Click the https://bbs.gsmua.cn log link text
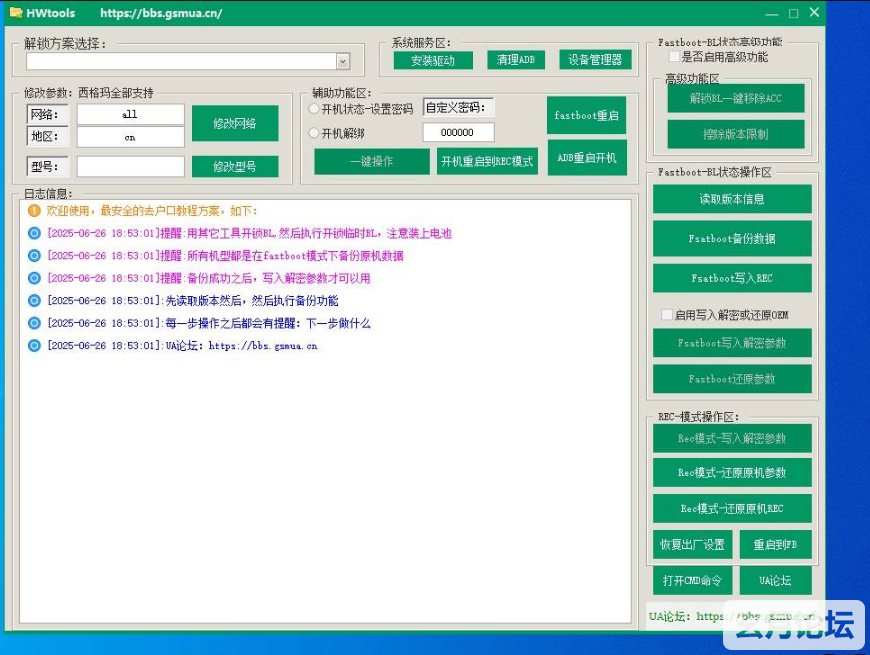The image size is (870, 655). 263,346
